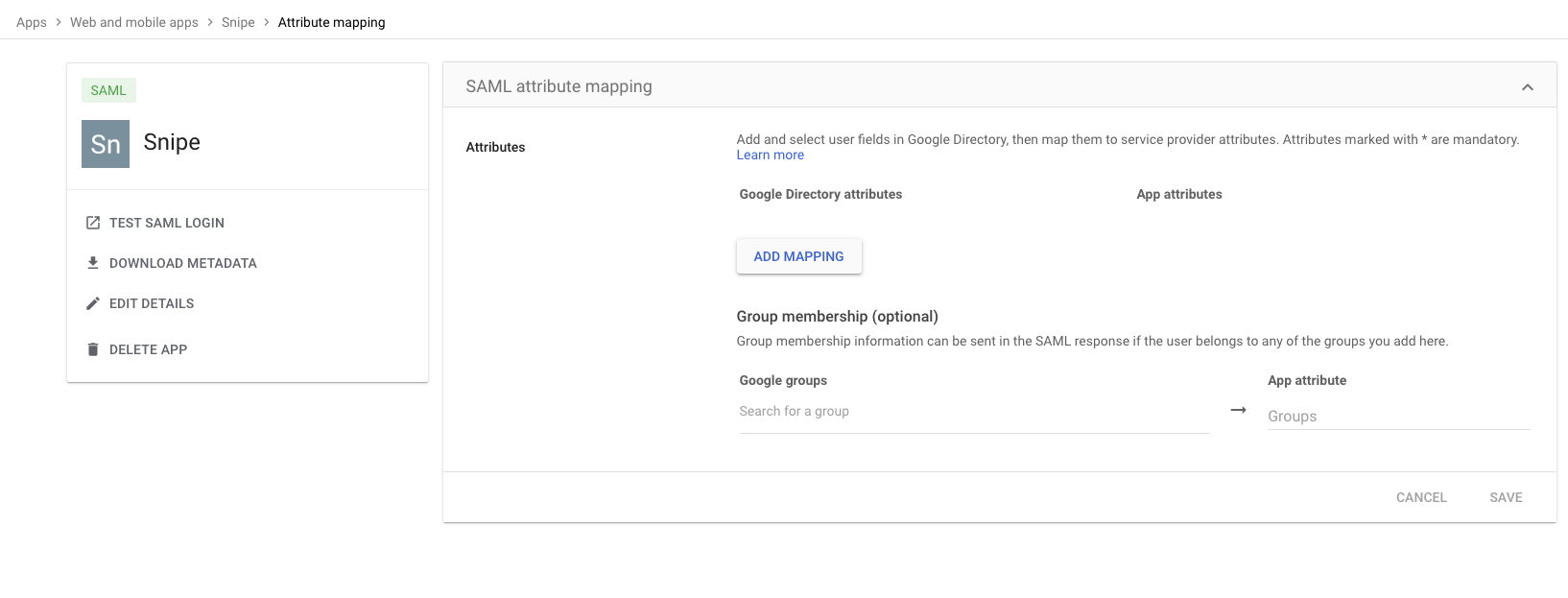
Task: Click the Save button
Action: tap(1507, 497)
